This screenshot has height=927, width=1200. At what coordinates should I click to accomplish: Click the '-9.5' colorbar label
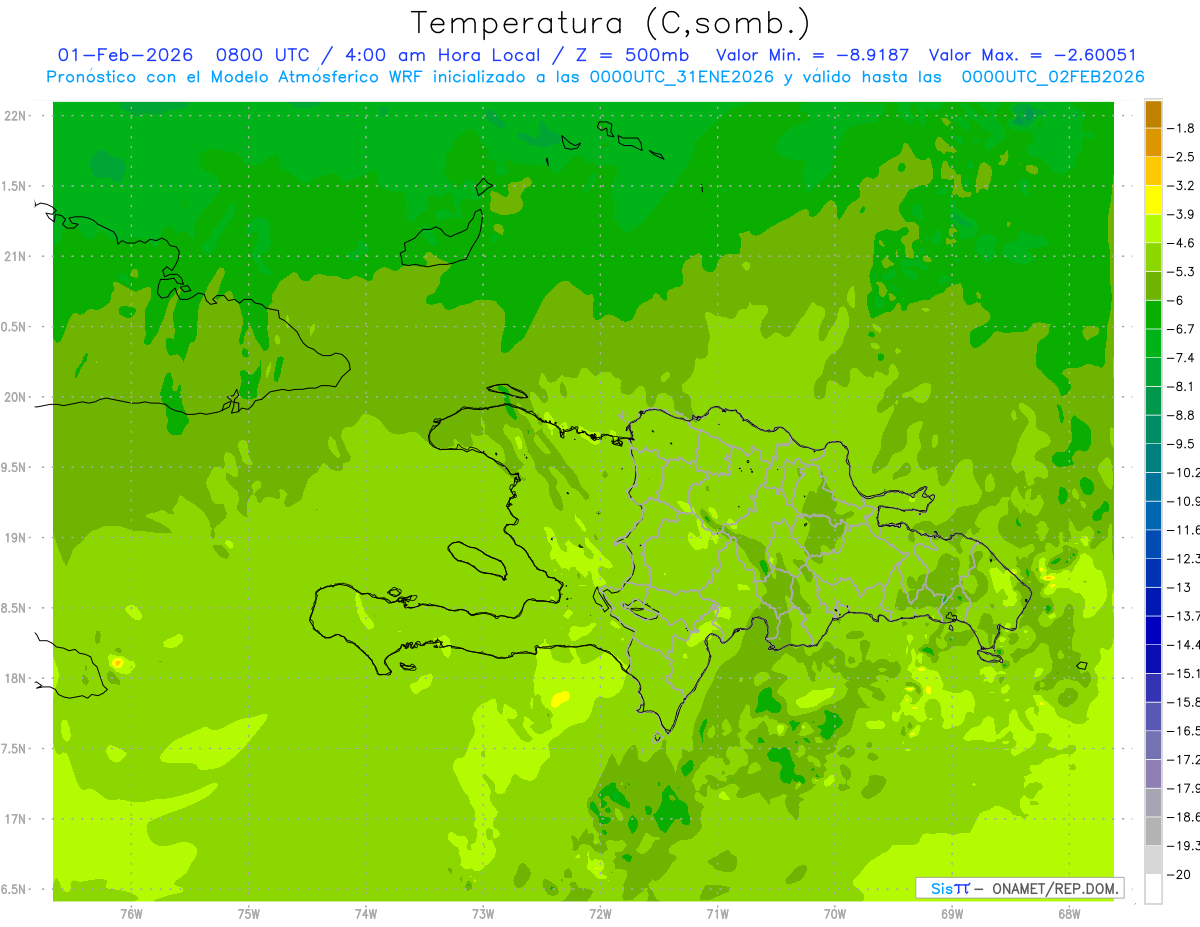click(1181, 444)
